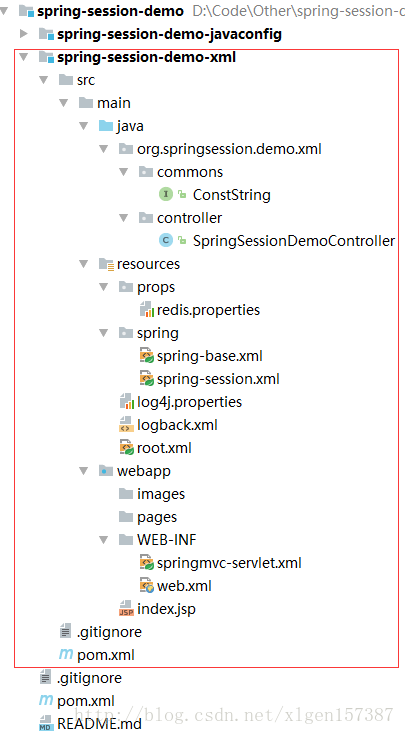
Task: Collapse the src folder arrow
Action: pyautogui.click(x=44, y=80)
